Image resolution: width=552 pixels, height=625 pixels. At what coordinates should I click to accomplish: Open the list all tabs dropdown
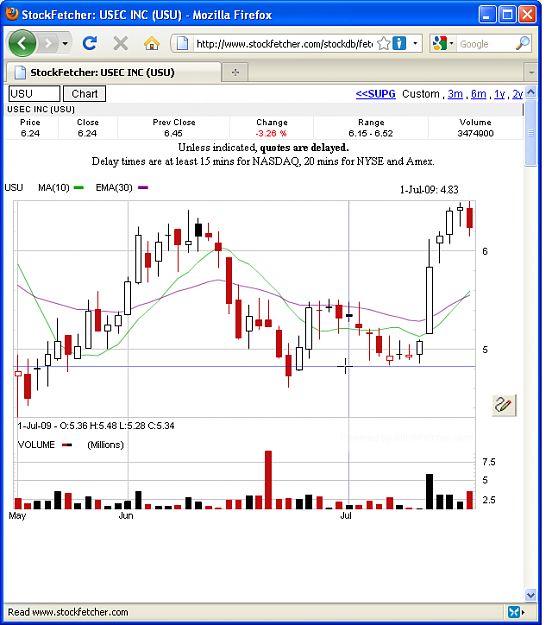point(531,73)
